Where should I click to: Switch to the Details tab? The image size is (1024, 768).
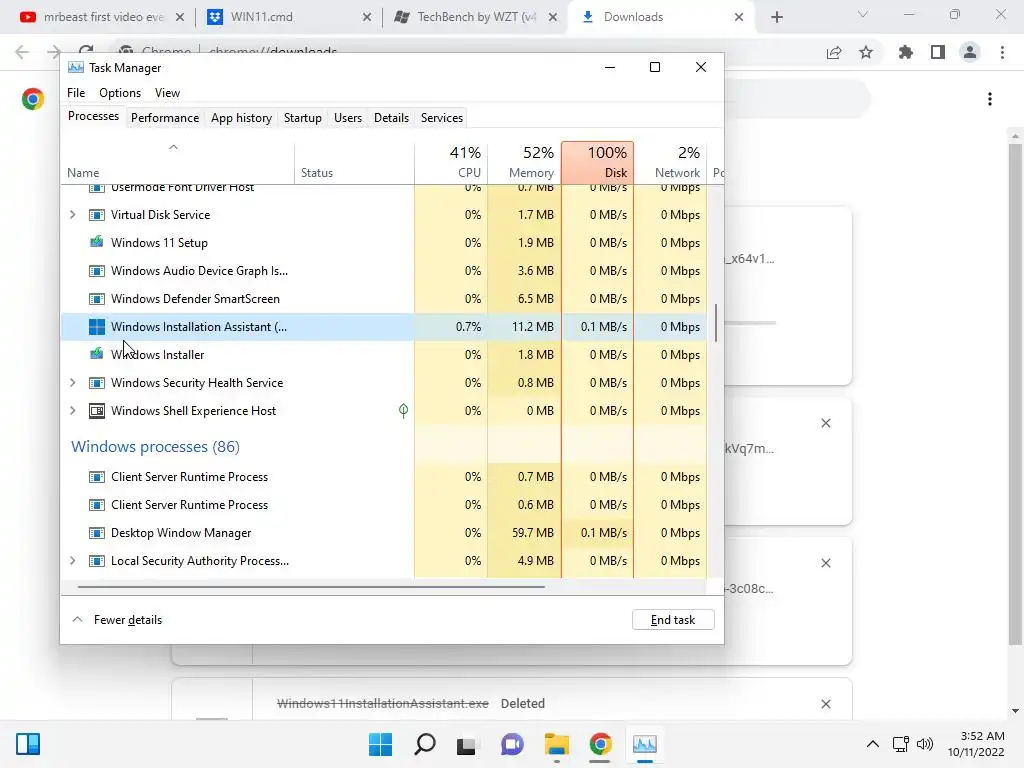(391, 118)
